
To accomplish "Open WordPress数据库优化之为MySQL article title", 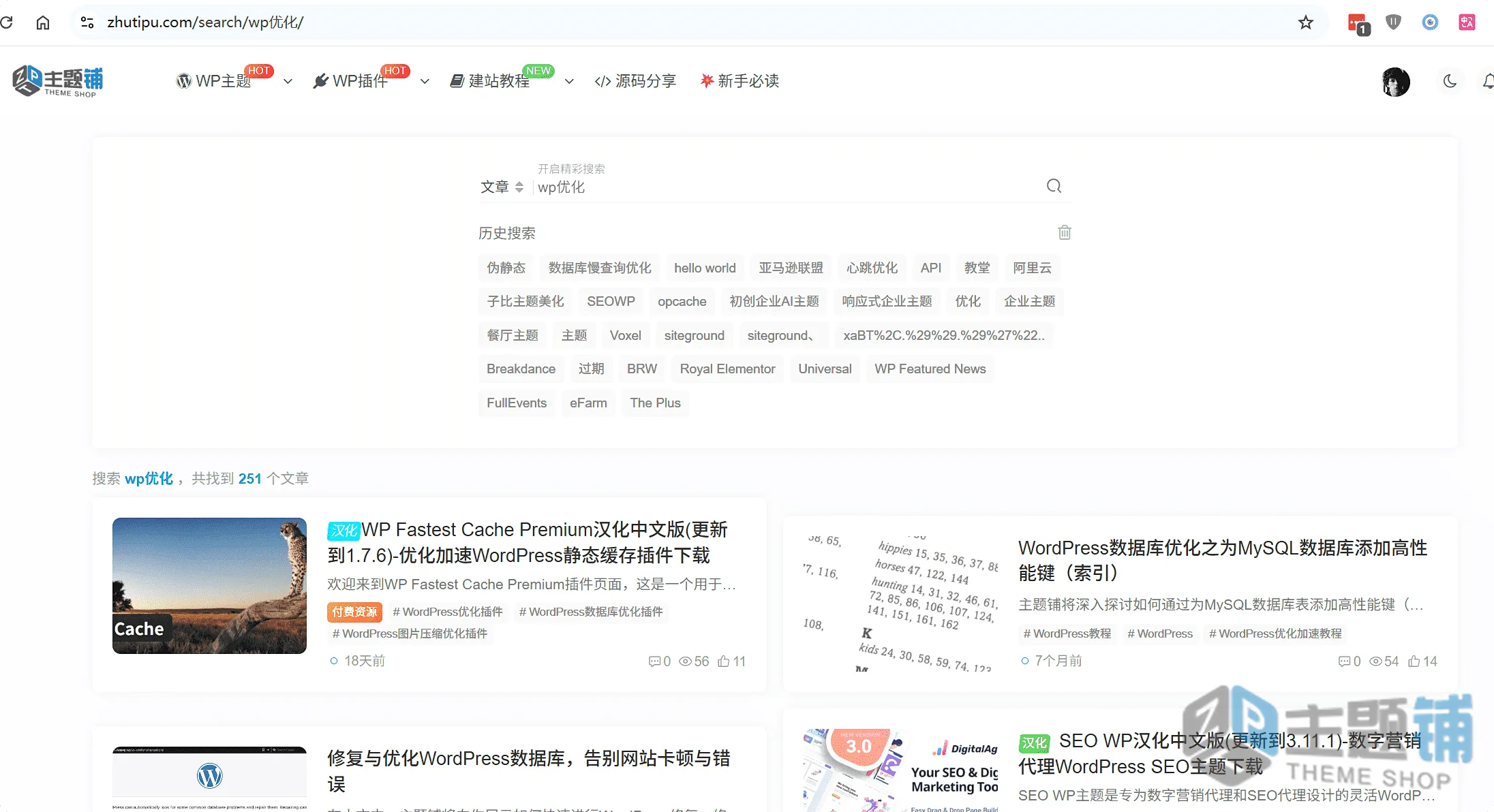I will coord(1223,560).
